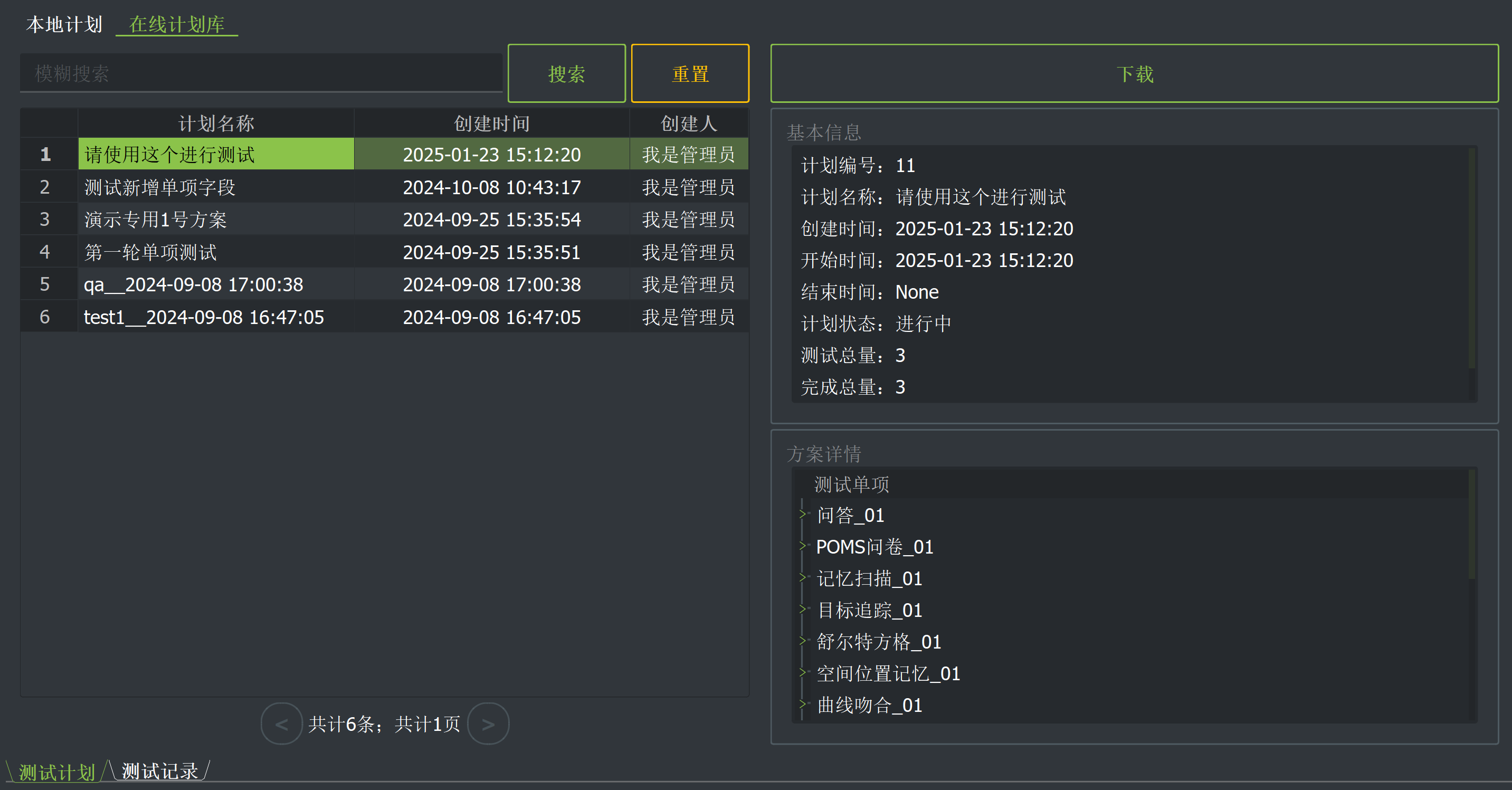This screenshot has width=1512, height=790.
Task: Expand the 曲线吻合_01 tree node
Action: (803, 705)
